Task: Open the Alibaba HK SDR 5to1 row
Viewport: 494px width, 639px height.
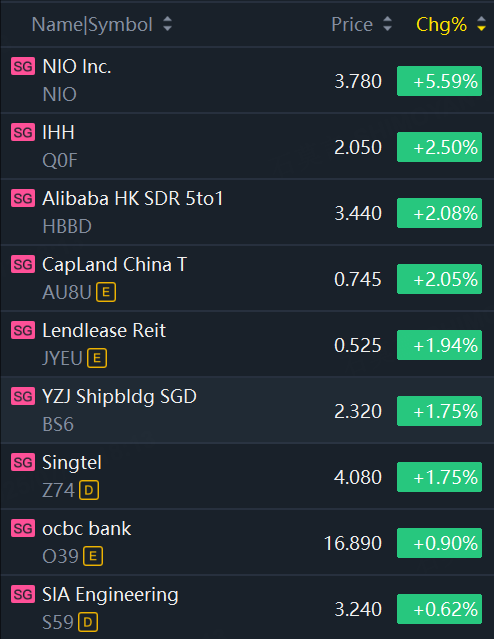Action: [247, 212]
